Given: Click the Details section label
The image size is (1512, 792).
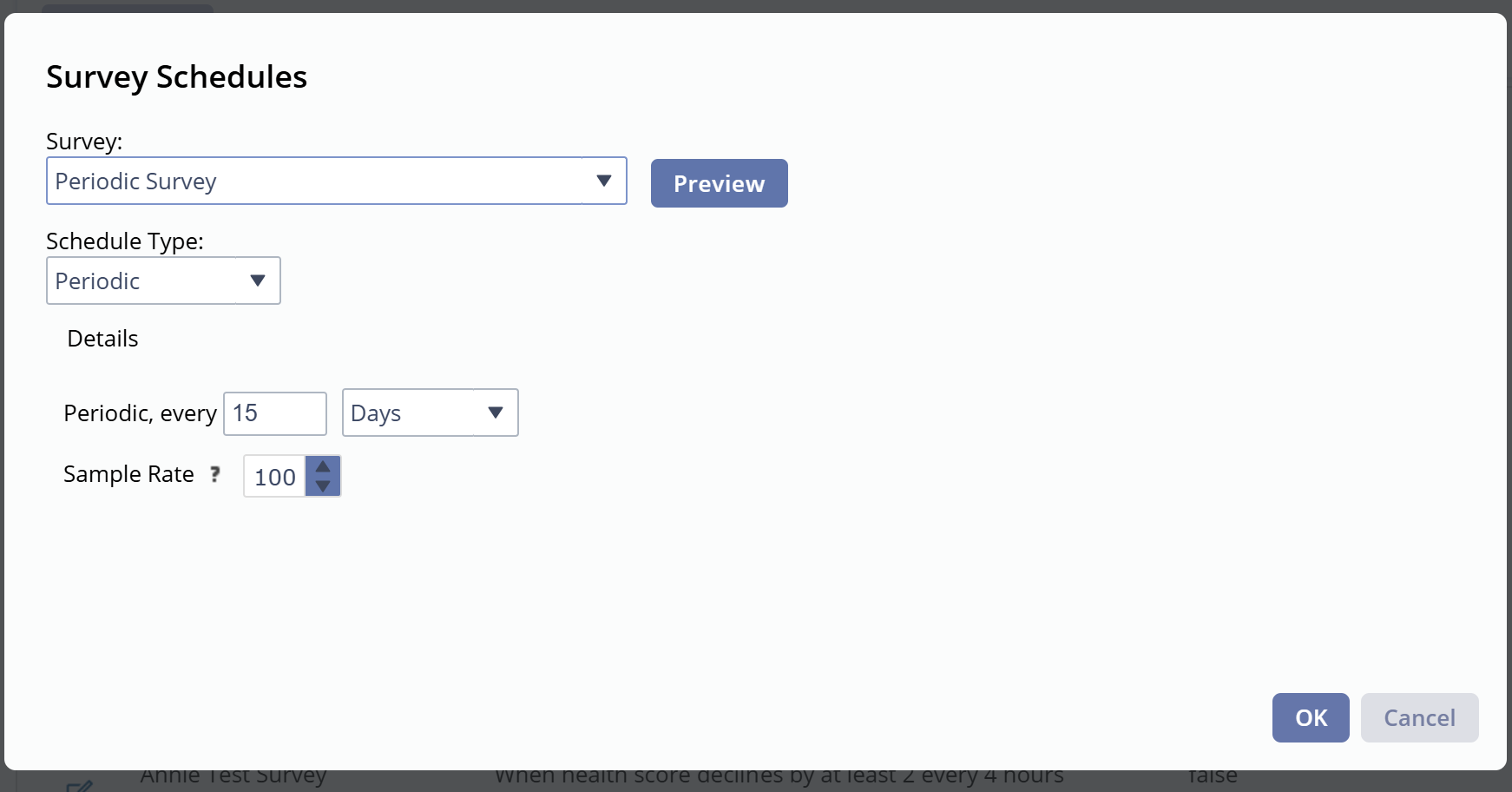Looking at the screenshot, I should point(102,339).
